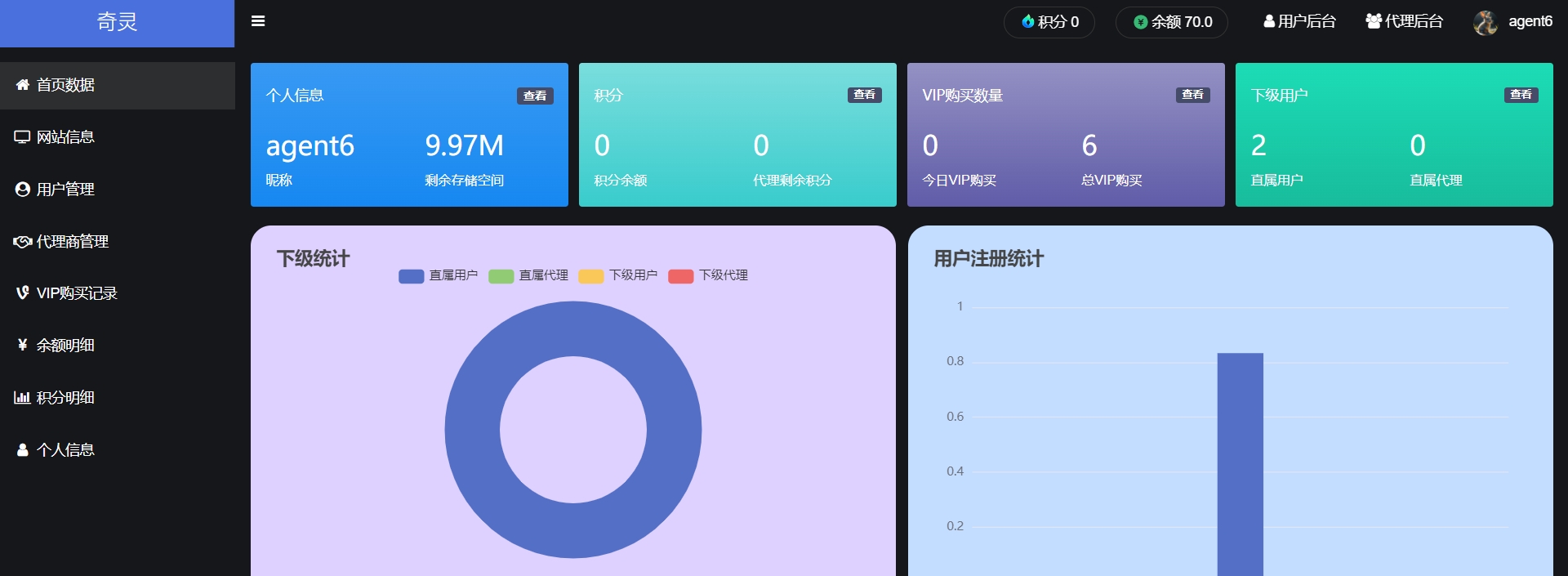Click the group icon beside 代理后台
This screenshot has height=576, width=1568.
click(x=1374, y=21)
